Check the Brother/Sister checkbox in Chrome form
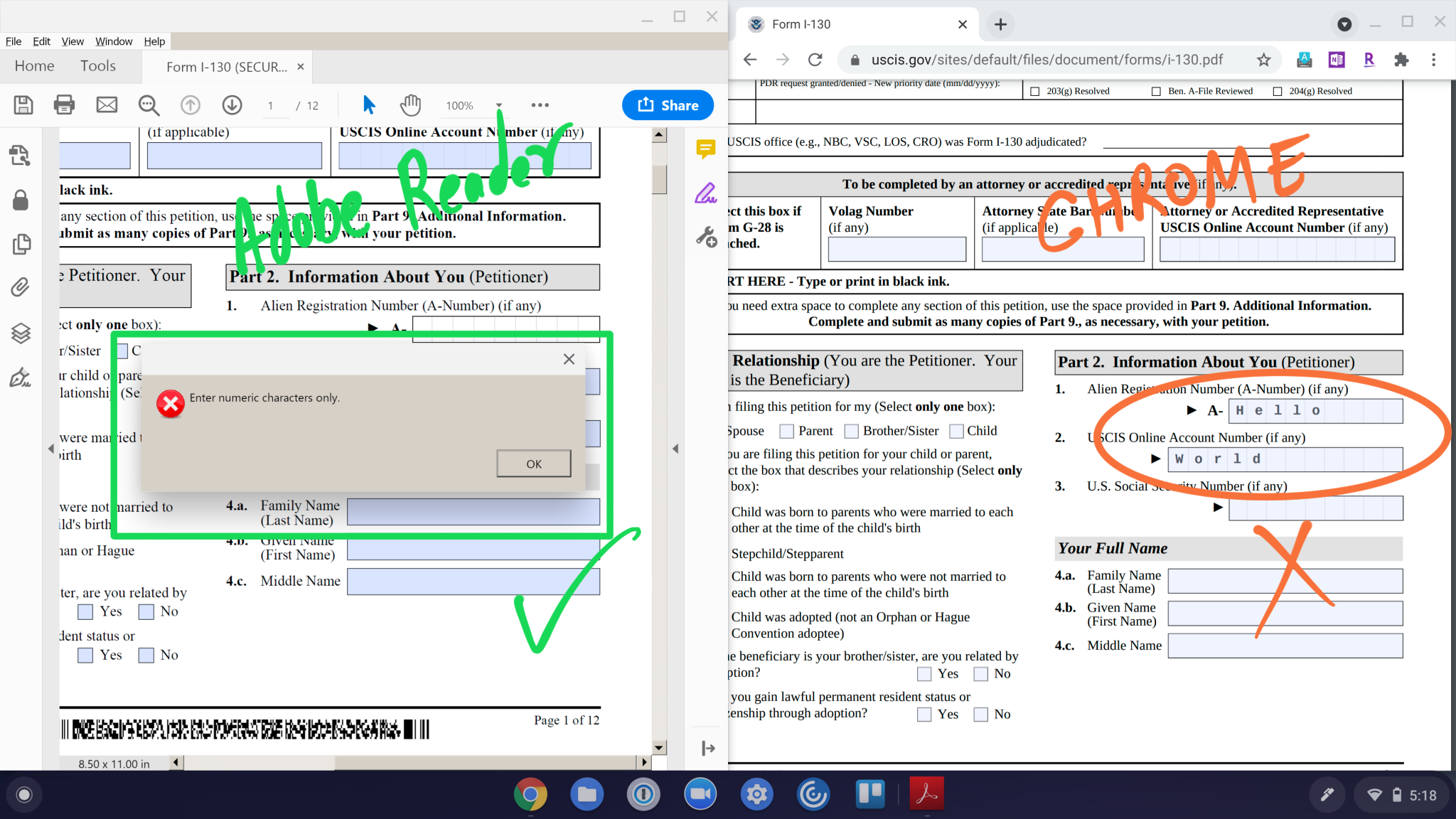Screen dimensions: 1456x819 click(851, 431)
